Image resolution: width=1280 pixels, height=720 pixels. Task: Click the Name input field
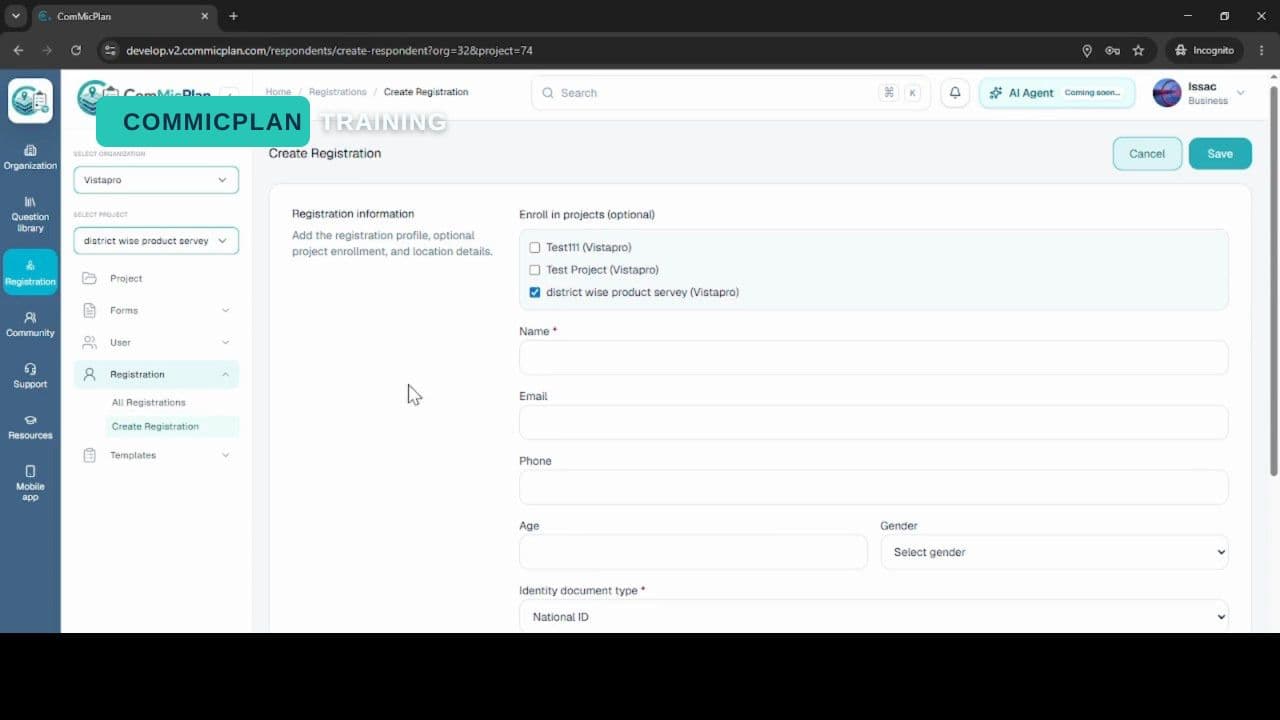click(874, 357)
